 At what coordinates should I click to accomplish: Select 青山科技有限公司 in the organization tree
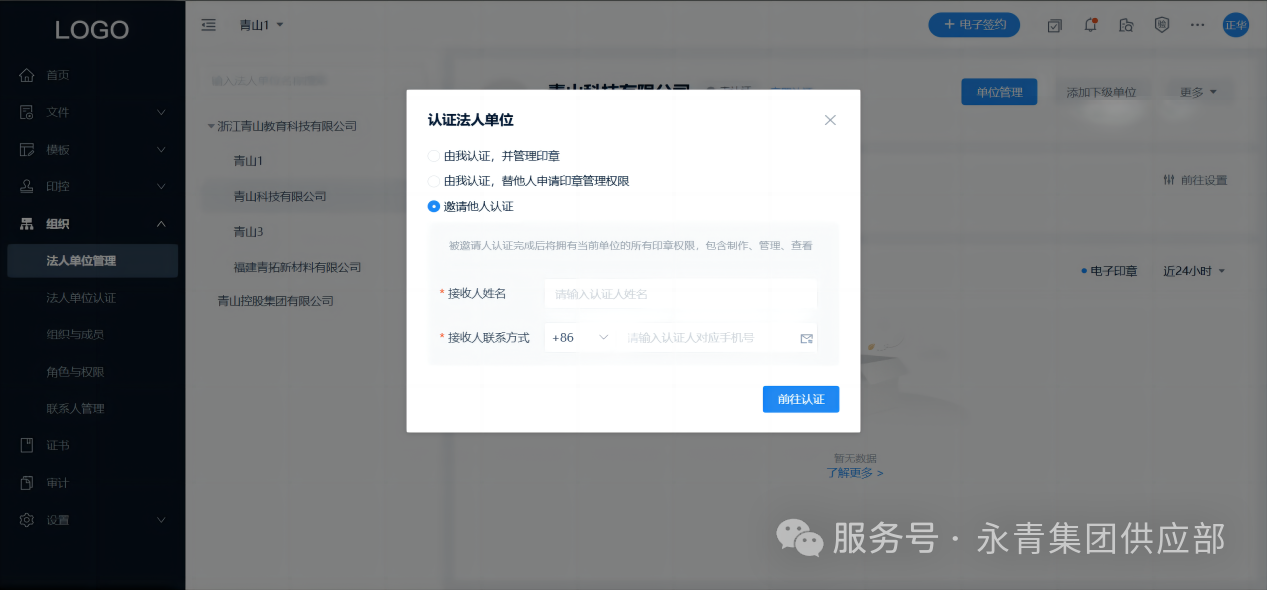(x=280, y=196)
